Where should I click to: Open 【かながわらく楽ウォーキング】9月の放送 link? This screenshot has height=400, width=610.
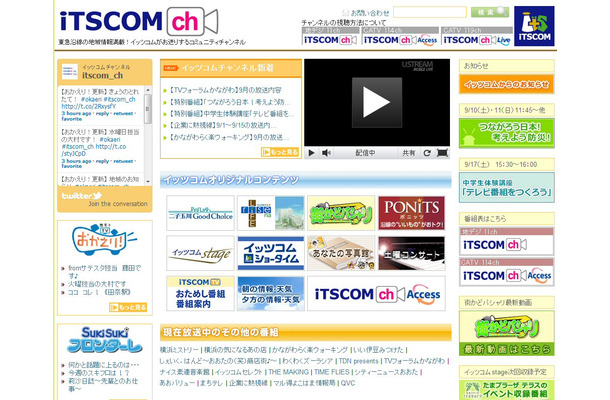229,137
